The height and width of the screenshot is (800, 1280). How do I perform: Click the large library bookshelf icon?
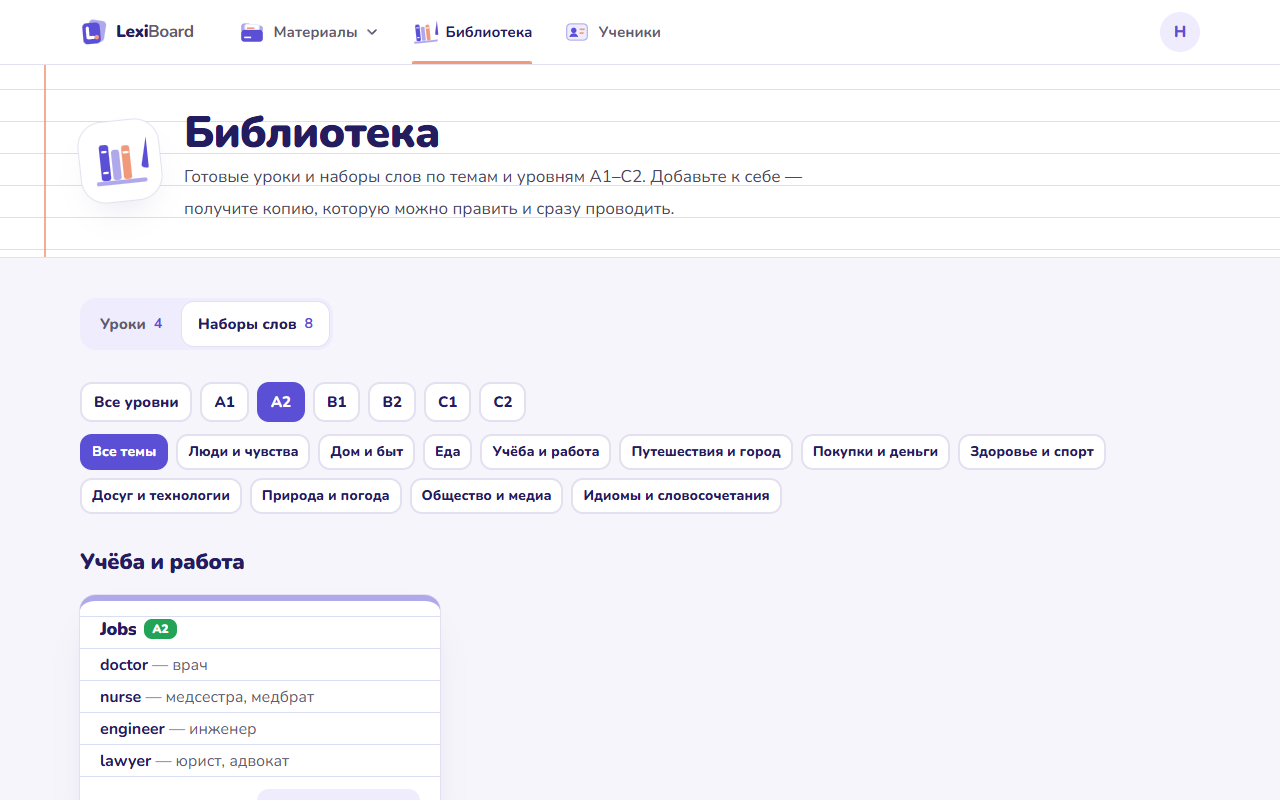[x=120, y=161]
